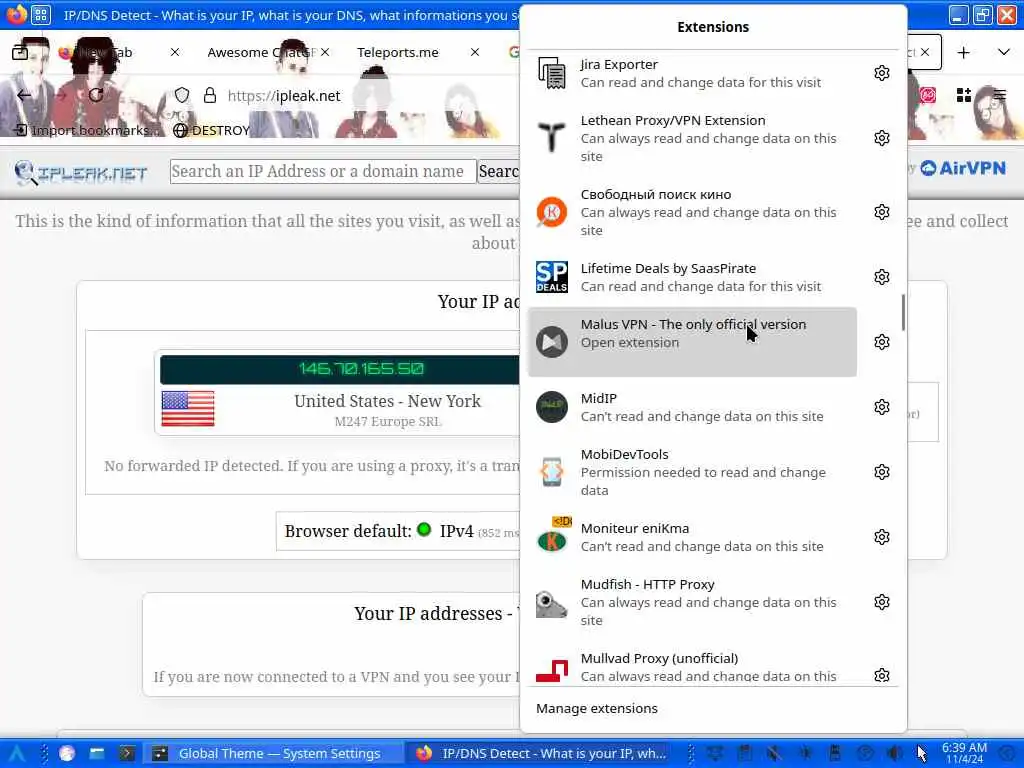Image resolution: width=1024 pixels, height=768 pixels.
Task: Open settings gear for Mudfish - HTTP Proxy
Action: point(882,602)
